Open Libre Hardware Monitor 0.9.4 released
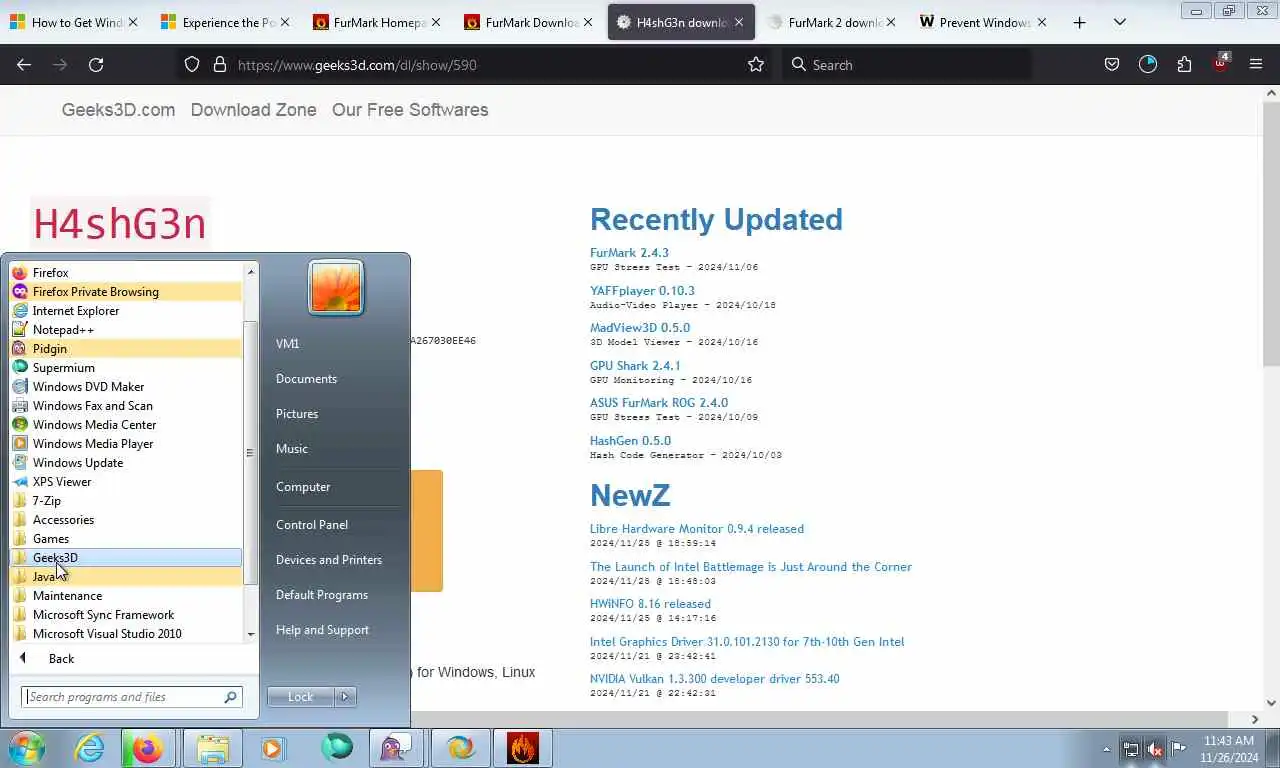The image size is (1280, 768). (697, 529)
